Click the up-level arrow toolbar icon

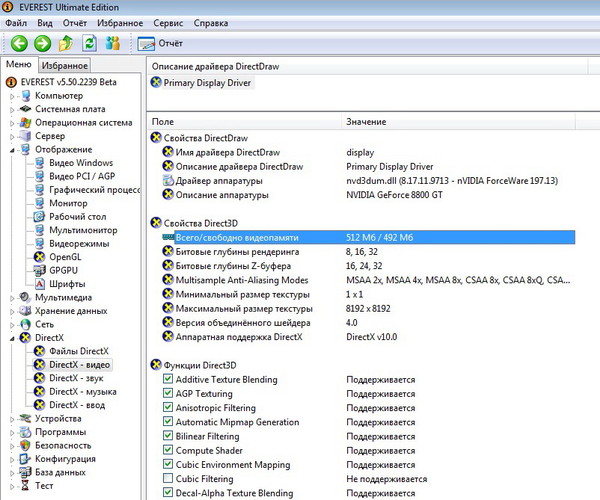click(66, 43)
